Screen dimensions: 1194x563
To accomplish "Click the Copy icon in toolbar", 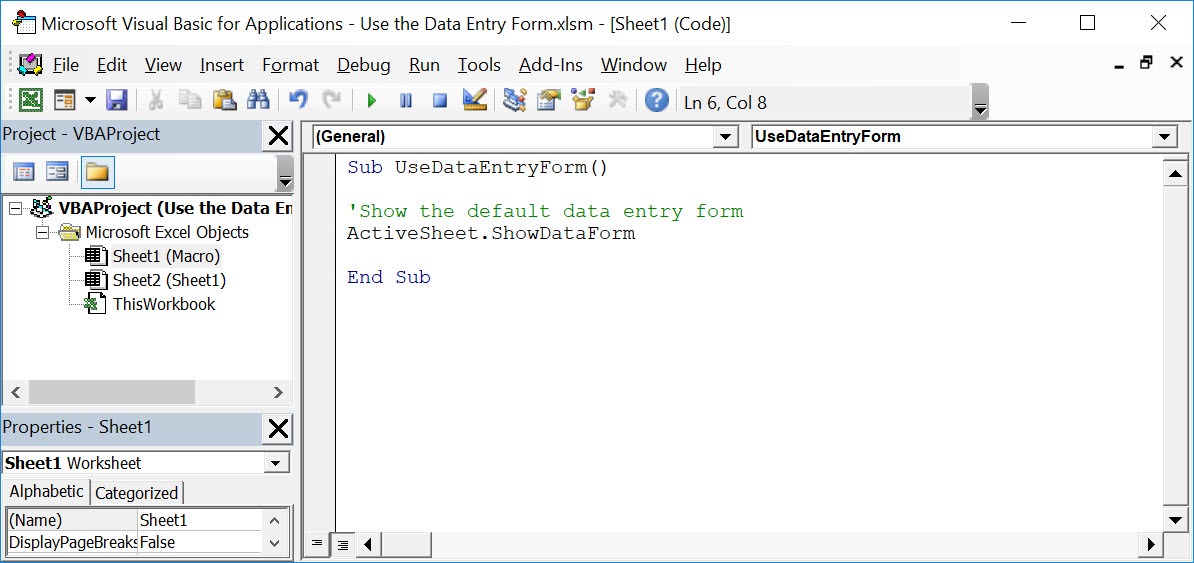I will click(x=190, y=100).
